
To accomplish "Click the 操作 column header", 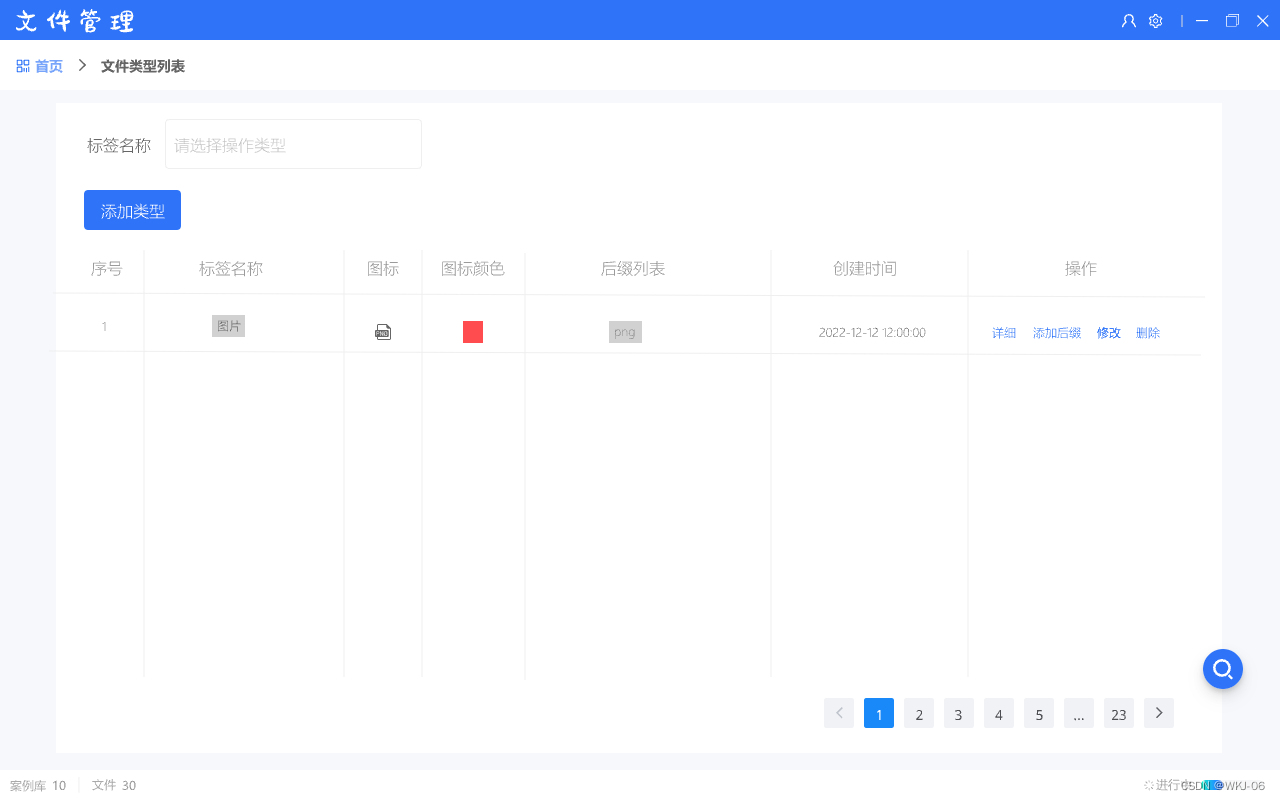I will 1081,269.
